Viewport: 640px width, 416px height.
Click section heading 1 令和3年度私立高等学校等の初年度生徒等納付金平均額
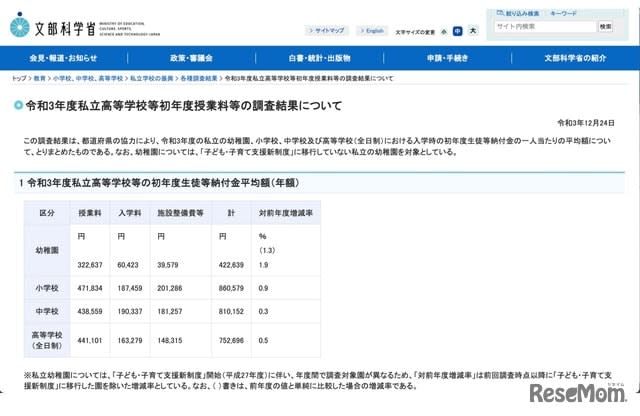159,183
